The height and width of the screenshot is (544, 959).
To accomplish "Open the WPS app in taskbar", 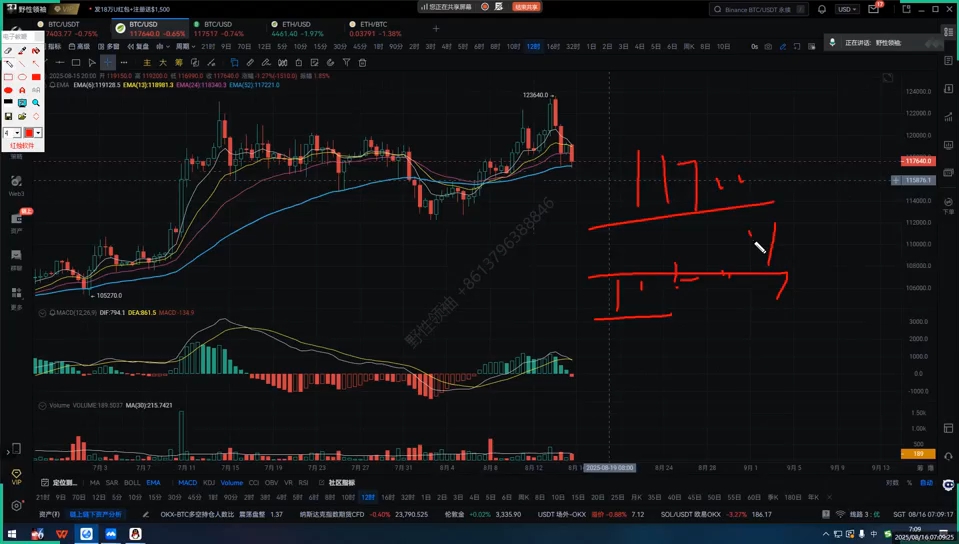I will 62,534.
